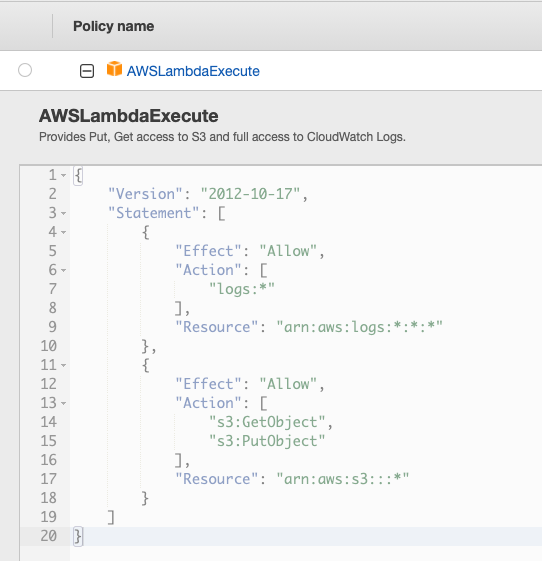
Task: Click the "Statement" key on line 3
Action: click(x=154, y=213)
